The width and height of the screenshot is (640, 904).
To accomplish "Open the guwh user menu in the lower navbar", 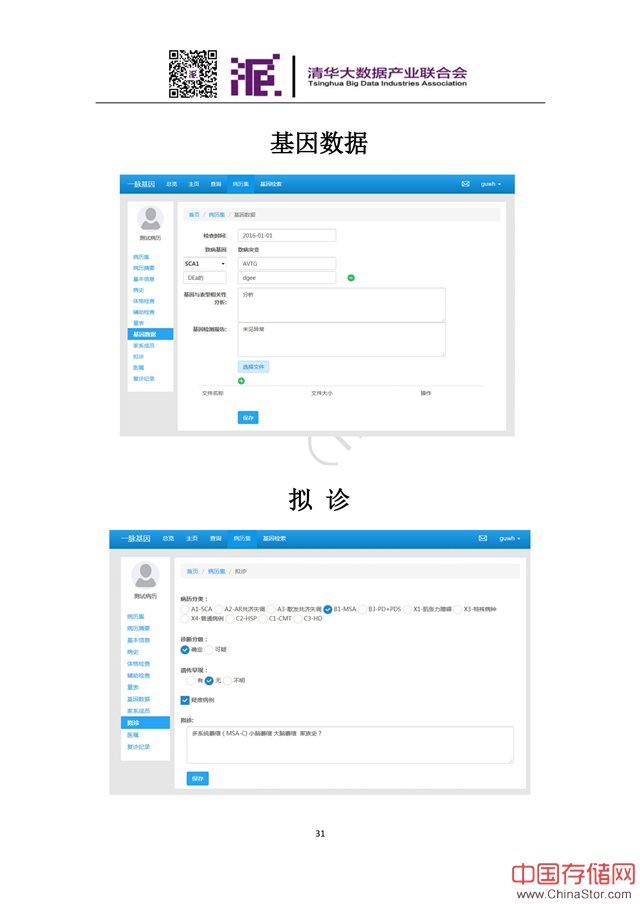I will [510, 538].
